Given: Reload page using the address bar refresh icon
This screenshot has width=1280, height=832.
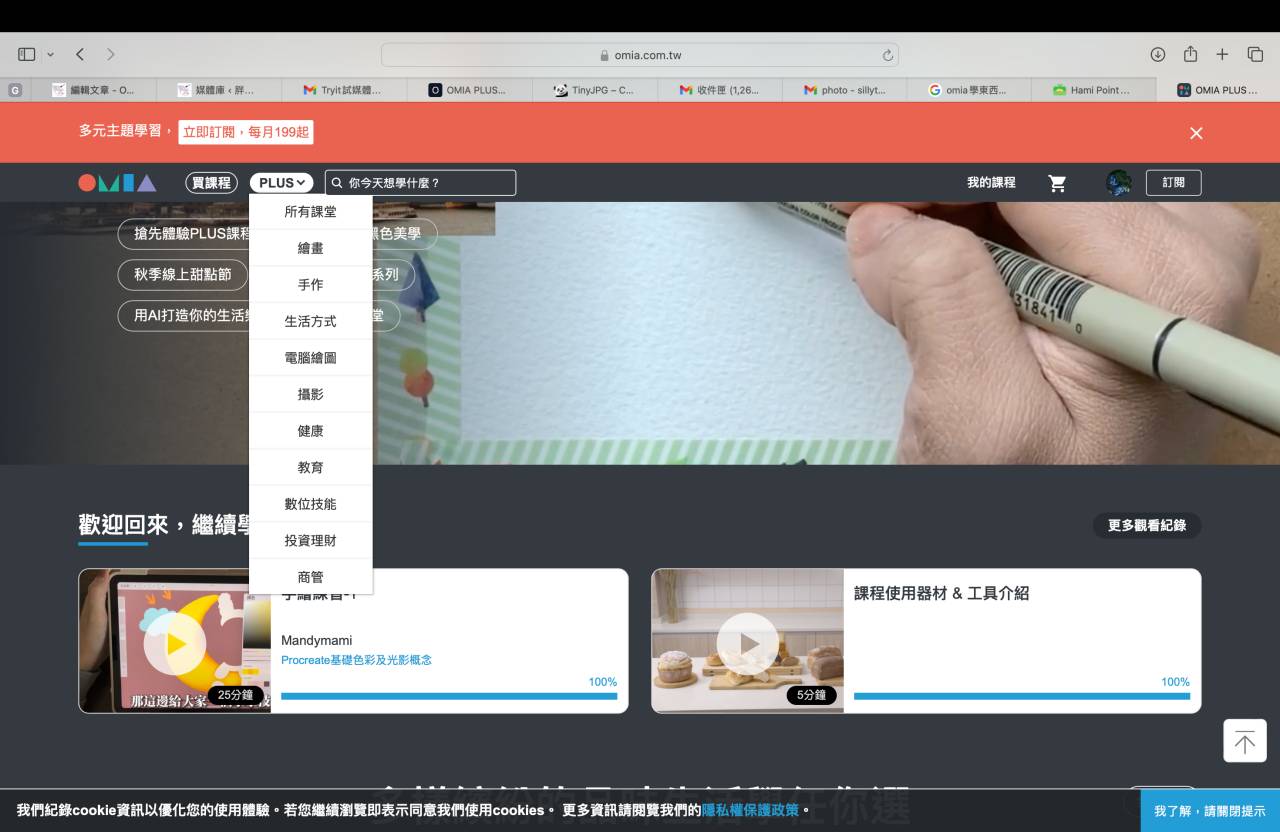Looking at the screenshot, I should coord(887,55).
